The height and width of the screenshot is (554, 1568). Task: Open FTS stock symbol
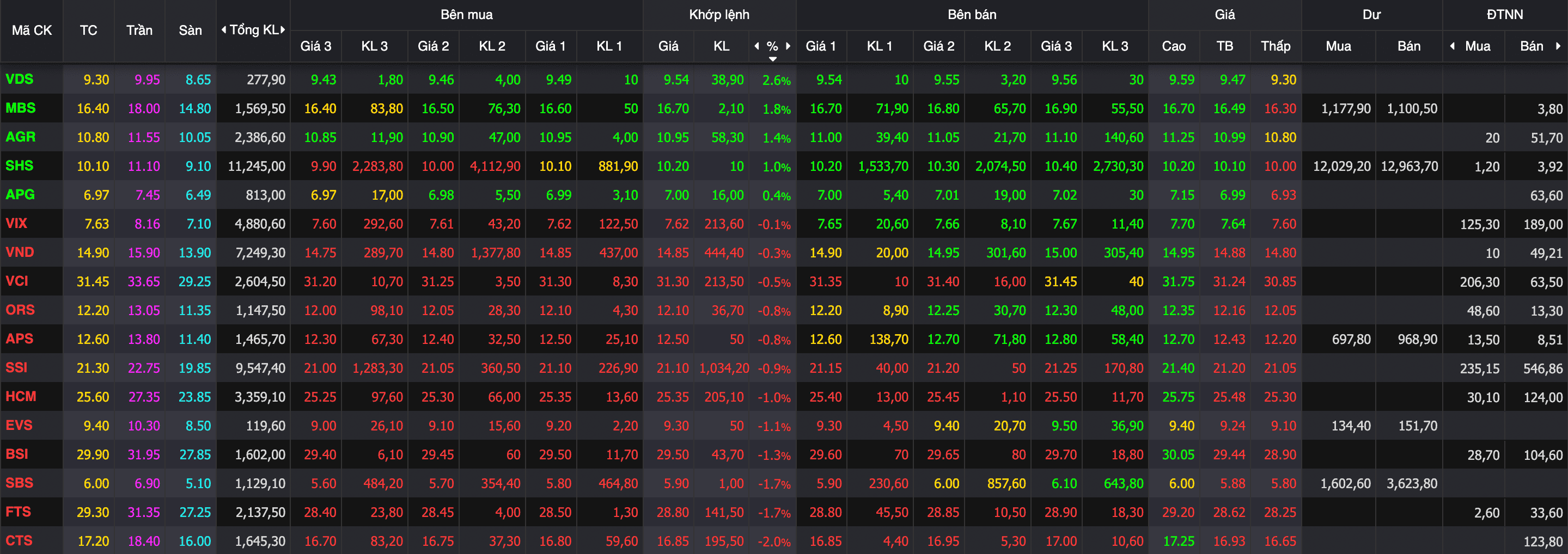point(19,512)
